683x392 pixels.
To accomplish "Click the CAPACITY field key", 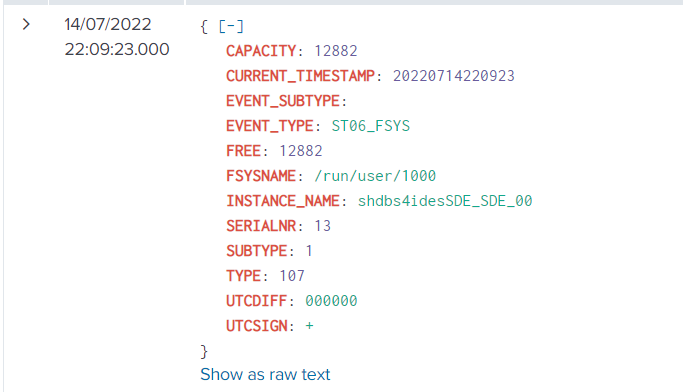I will [261, 51].
